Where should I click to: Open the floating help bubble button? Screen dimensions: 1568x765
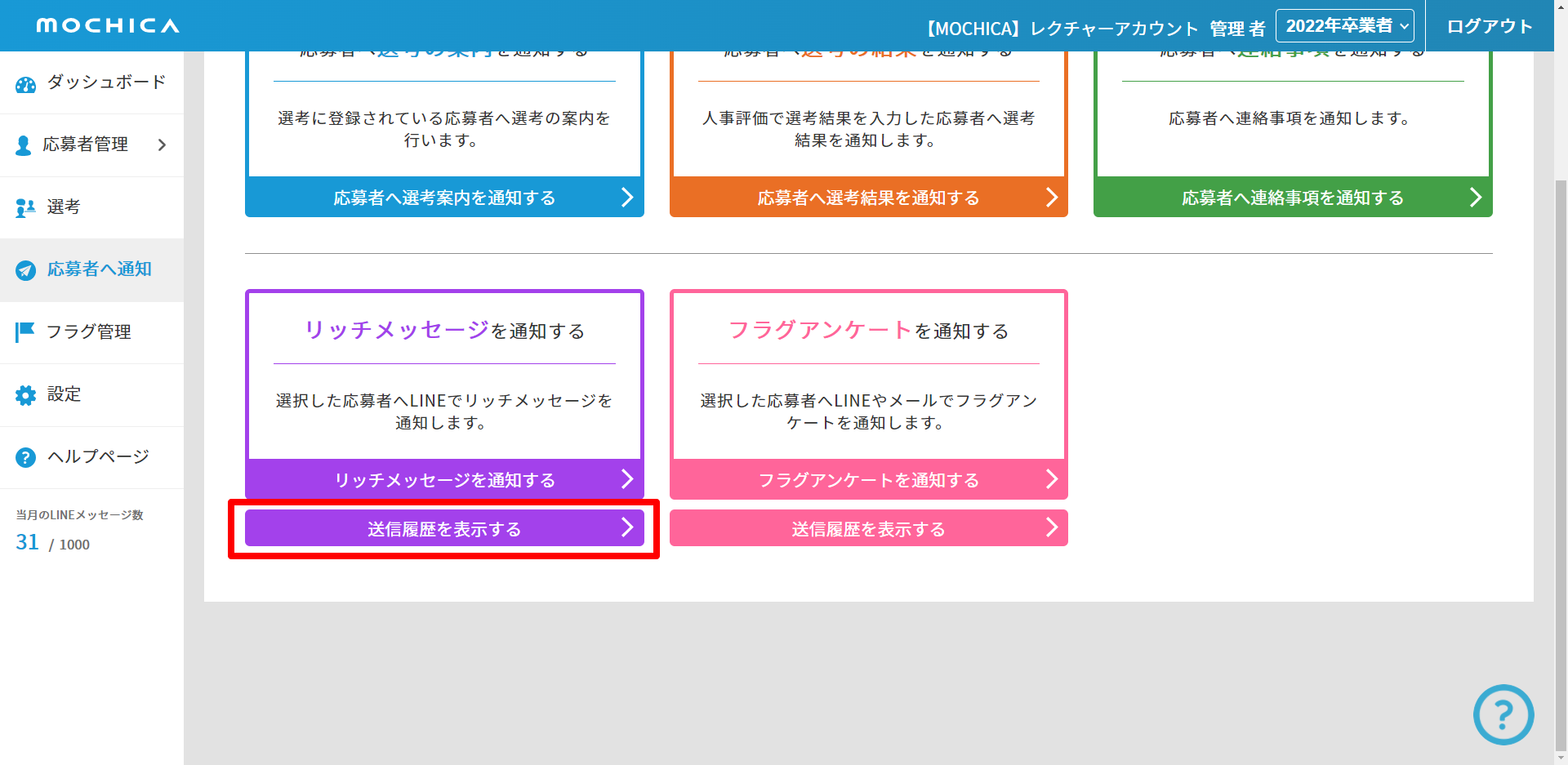point(1503,714)
